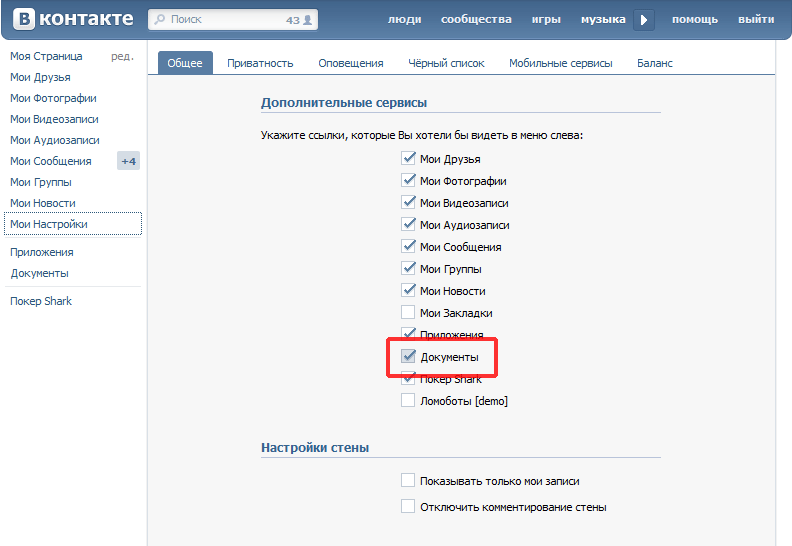Enable Показывать только мои записи
The height and width of the screenshot is (546, 792).
408,481
